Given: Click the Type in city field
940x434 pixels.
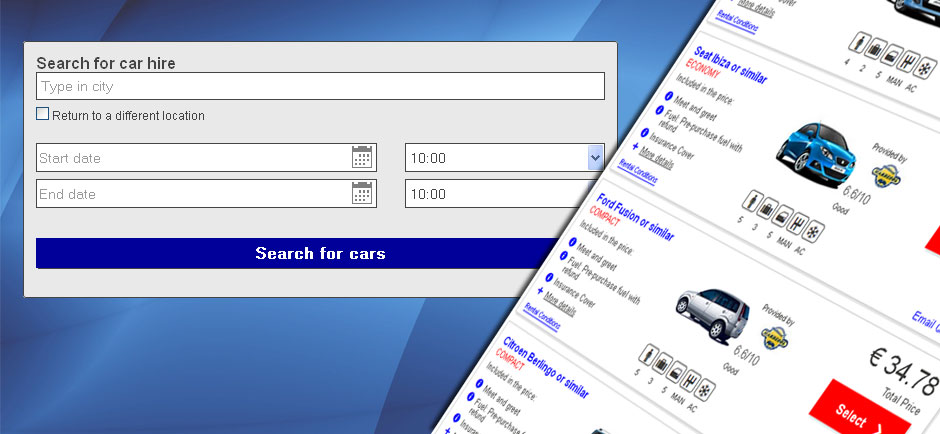Looking at the screenshot, I should coord(320,86).
